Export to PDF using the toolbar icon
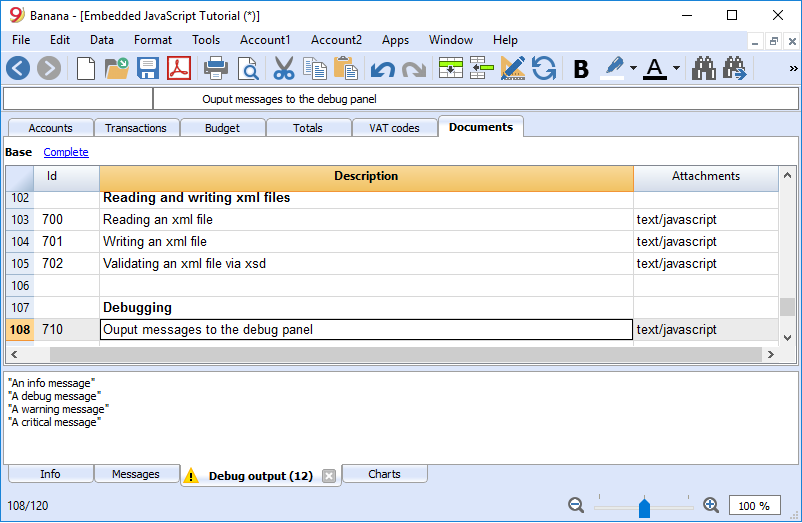 179,68
